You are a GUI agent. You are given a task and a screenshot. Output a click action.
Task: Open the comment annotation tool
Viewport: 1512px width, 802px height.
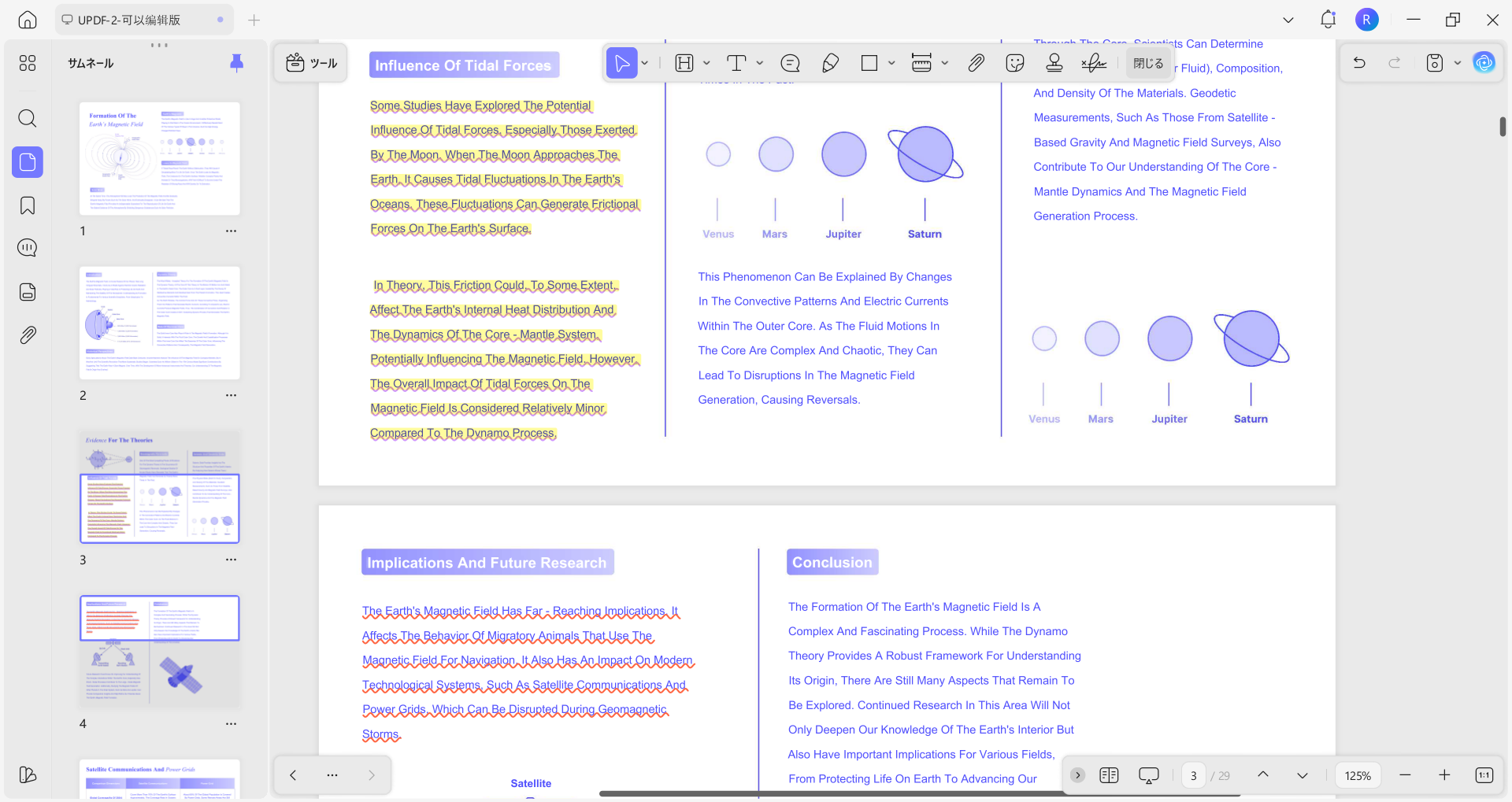tap(790, 62)
